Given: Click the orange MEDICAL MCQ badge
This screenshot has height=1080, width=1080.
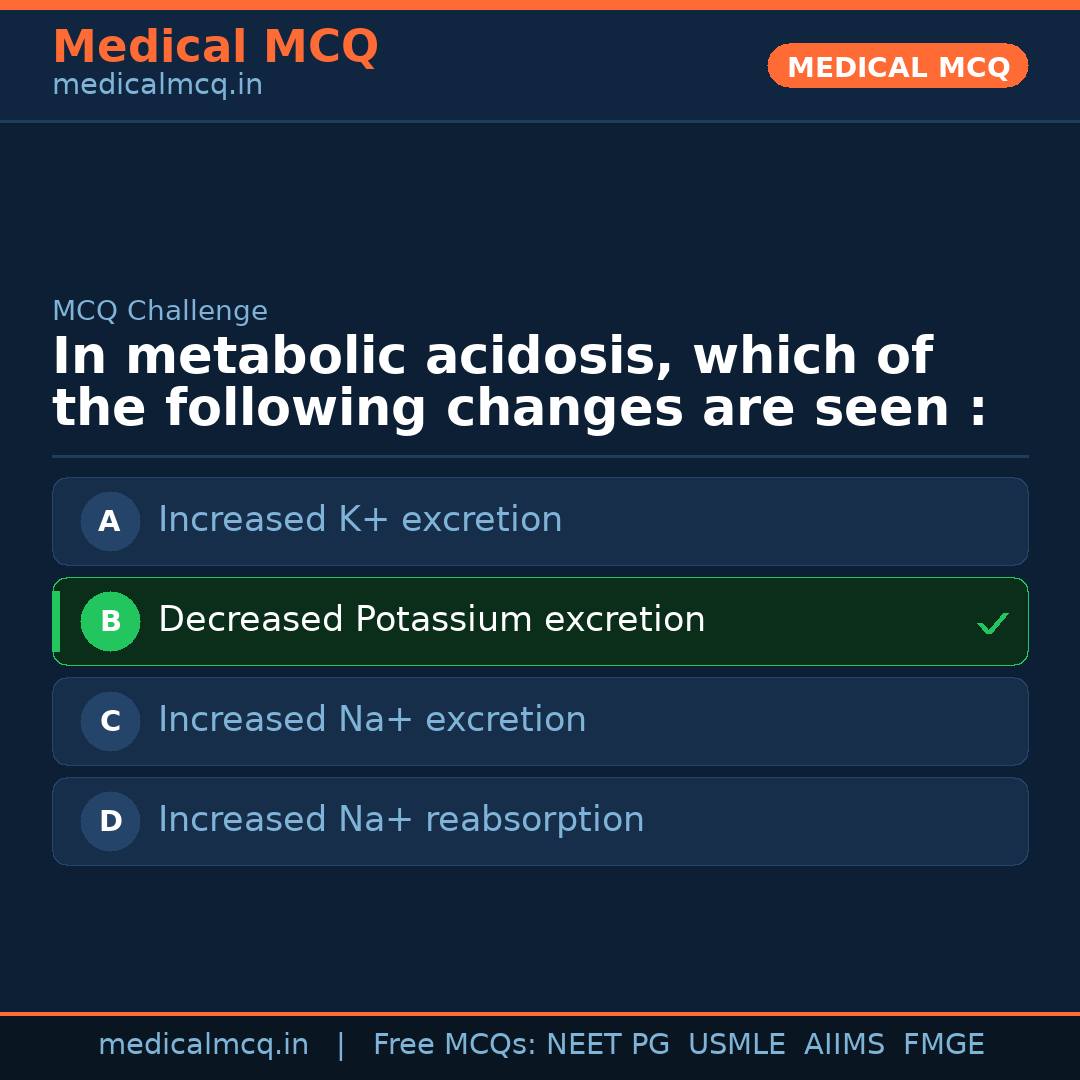Looking at the screenshot, I should pos(898,66).
